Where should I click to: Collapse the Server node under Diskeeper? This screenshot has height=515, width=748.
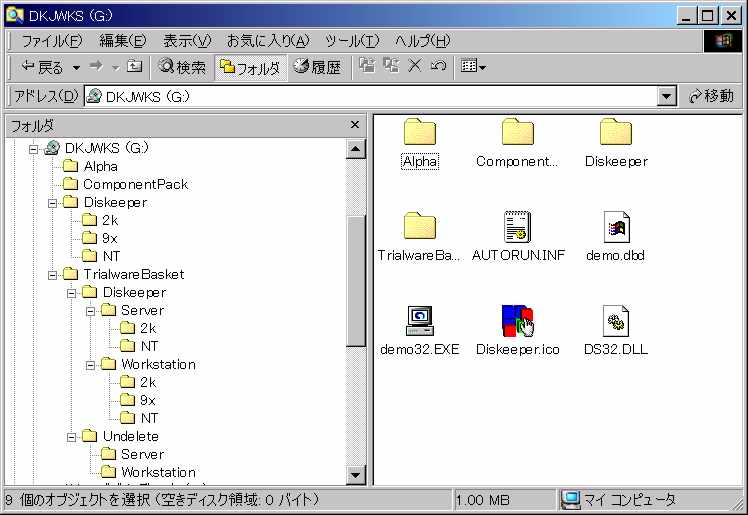click(x=90, y=311)
